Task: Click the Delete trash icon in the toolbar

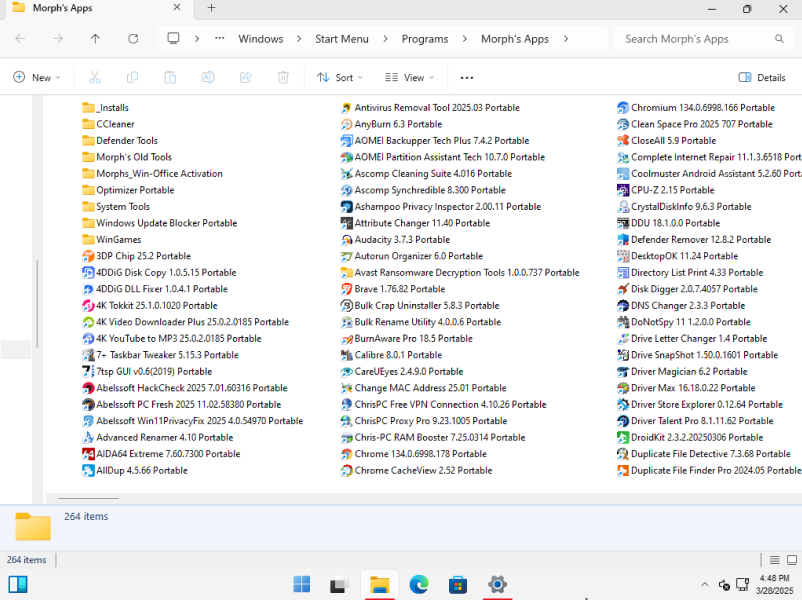Action: (x=283, y=77)
